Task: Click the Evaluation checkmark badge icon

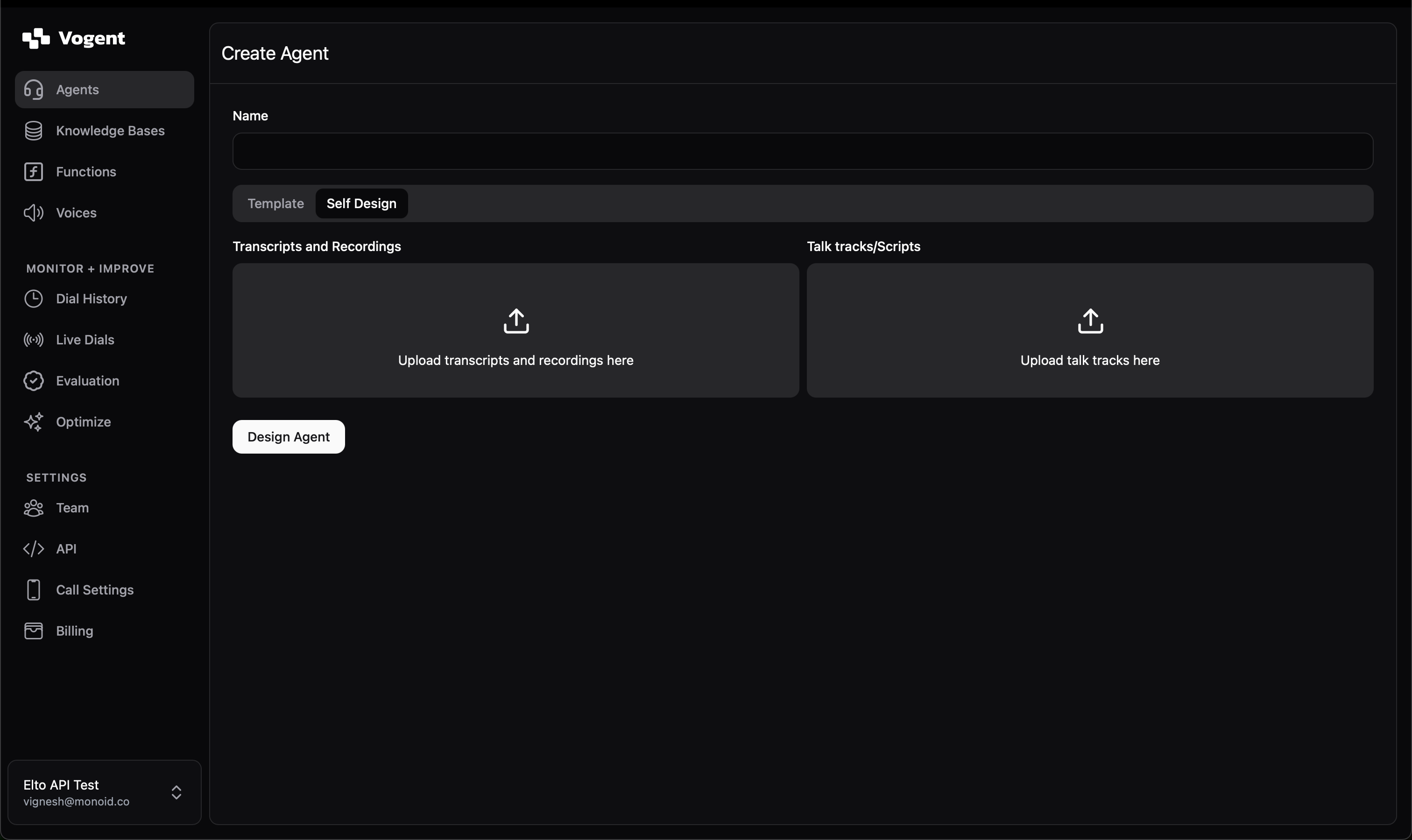Action: pos(34,381)
